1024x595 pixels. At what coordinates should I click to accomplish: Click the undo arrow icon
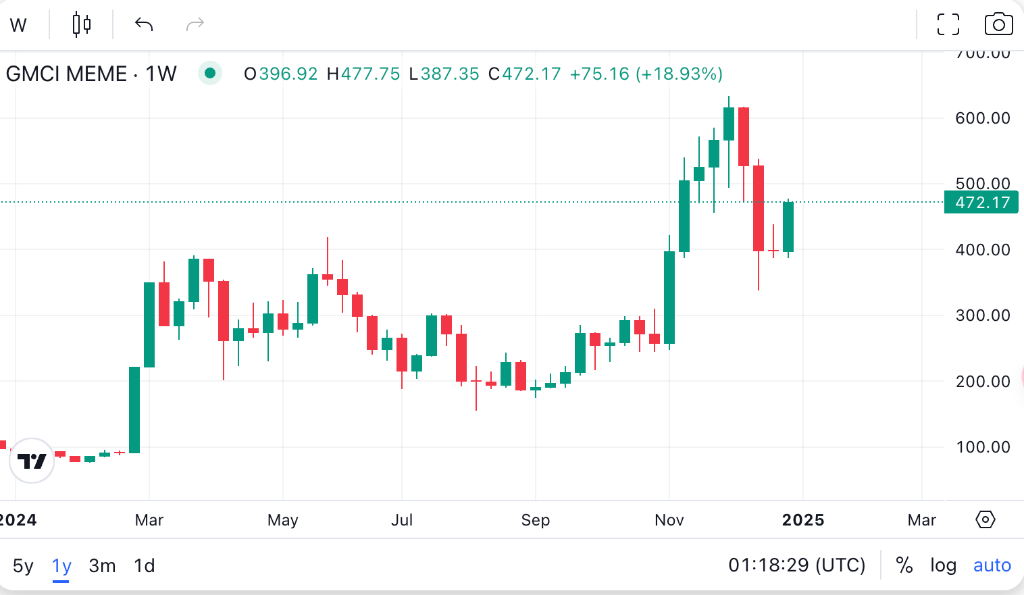144,24
